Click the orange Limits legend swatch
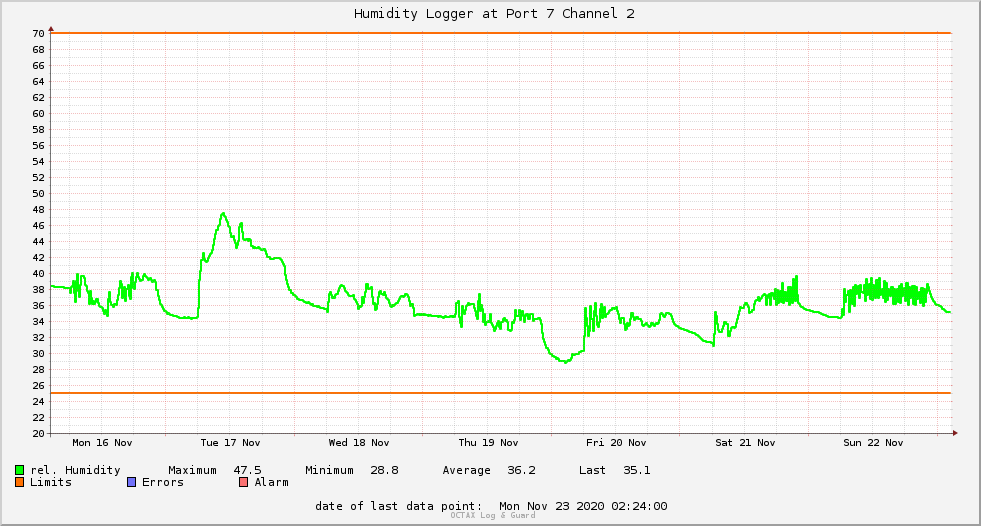The width and height of the screenshot is (981, 526). click(19, 482)
